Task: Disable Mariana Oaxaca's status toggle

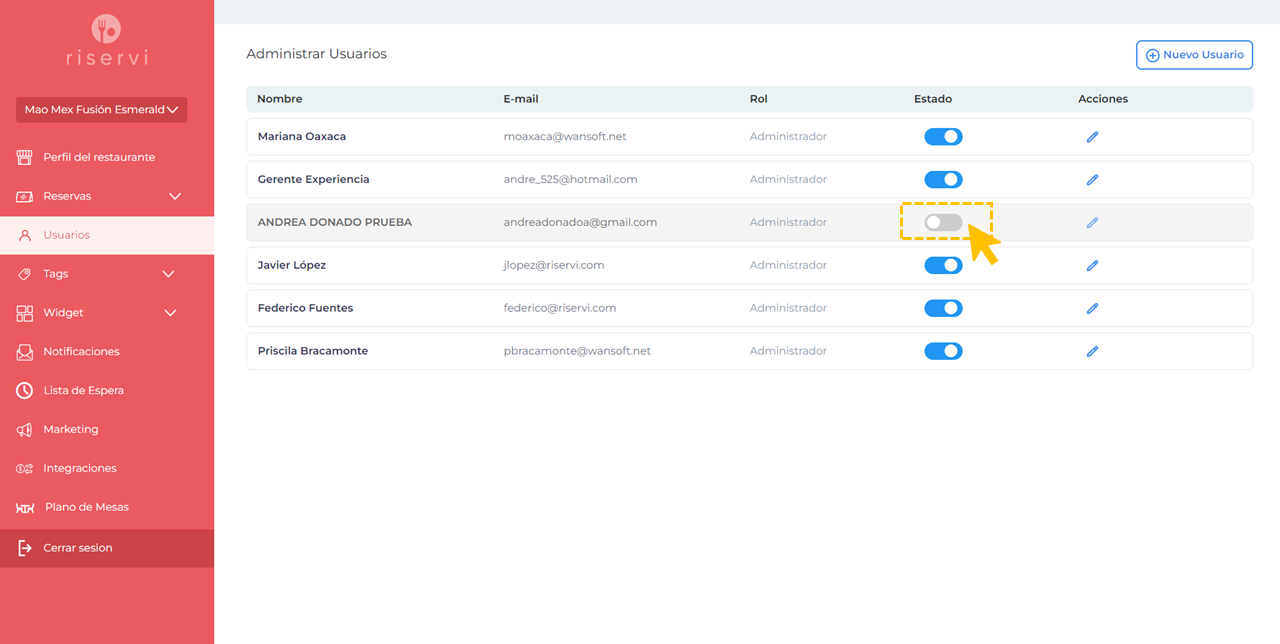Action: (943, 137)
